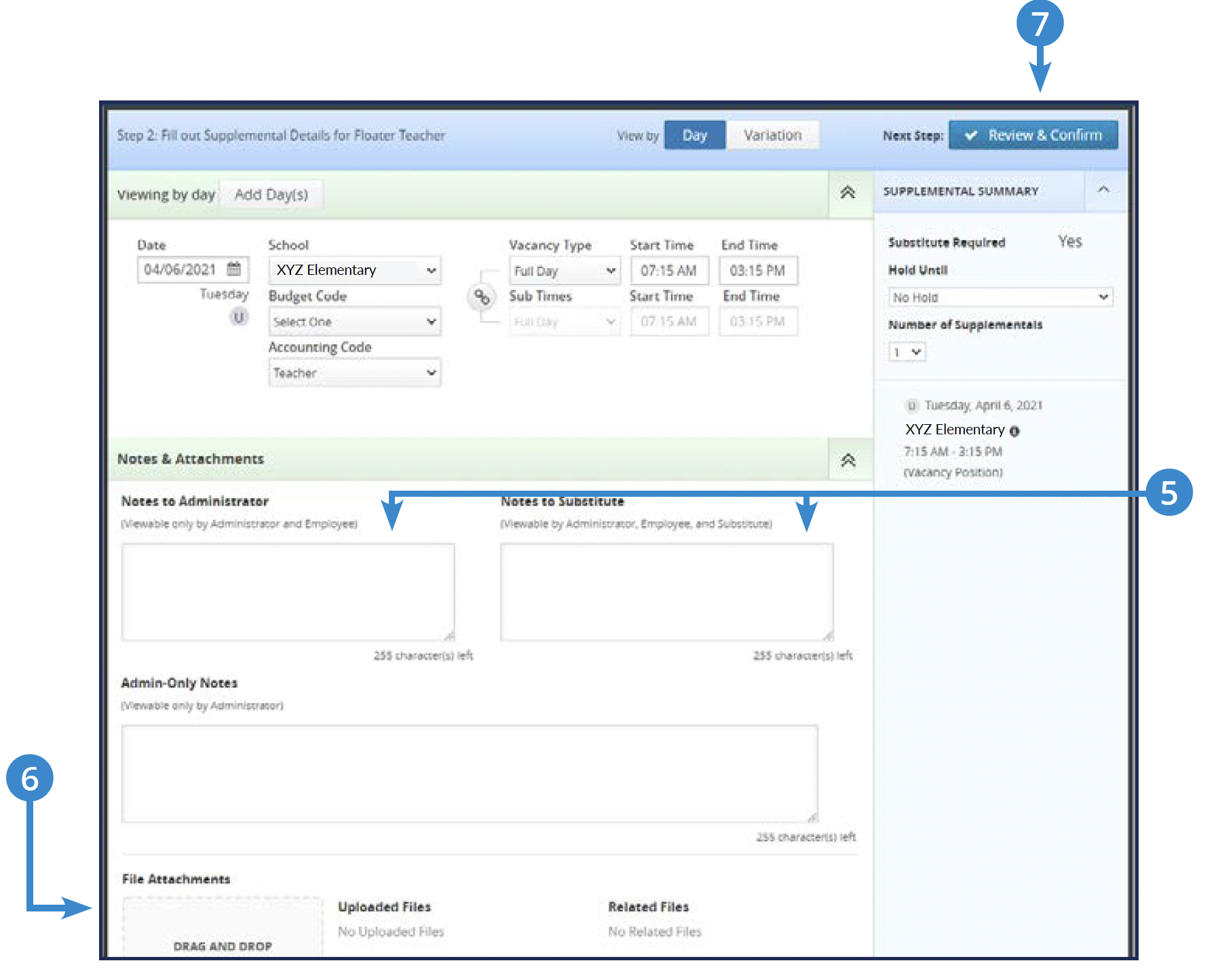Screen dimensions: 1216x980
Task: Open the date picker calendar icon
Action: (x=233, y=269)
